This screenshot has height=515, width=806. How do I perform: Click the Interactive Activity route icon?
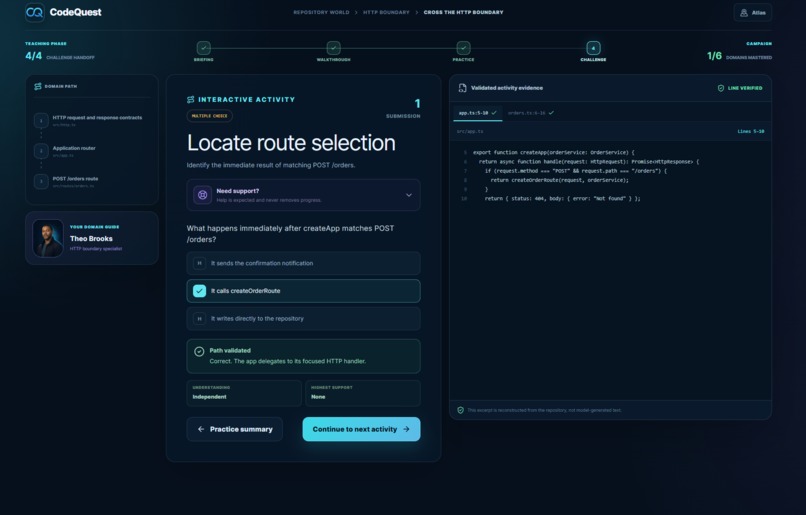191,99
